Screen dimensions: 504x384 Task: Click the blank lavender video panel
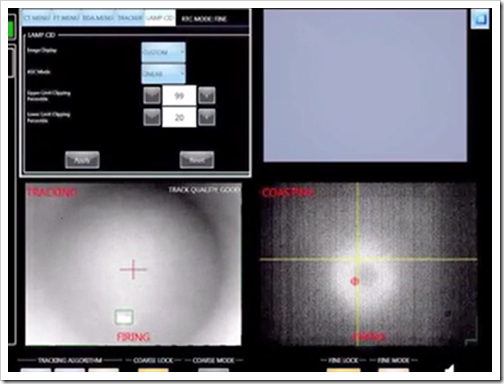tap(365, 86)
